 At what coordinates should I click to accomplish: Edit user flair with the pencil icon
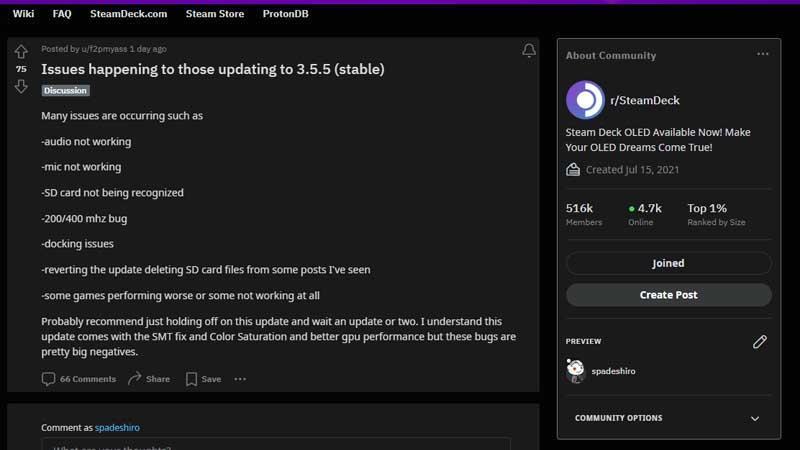pyautogui.click(x=760, y=342)
